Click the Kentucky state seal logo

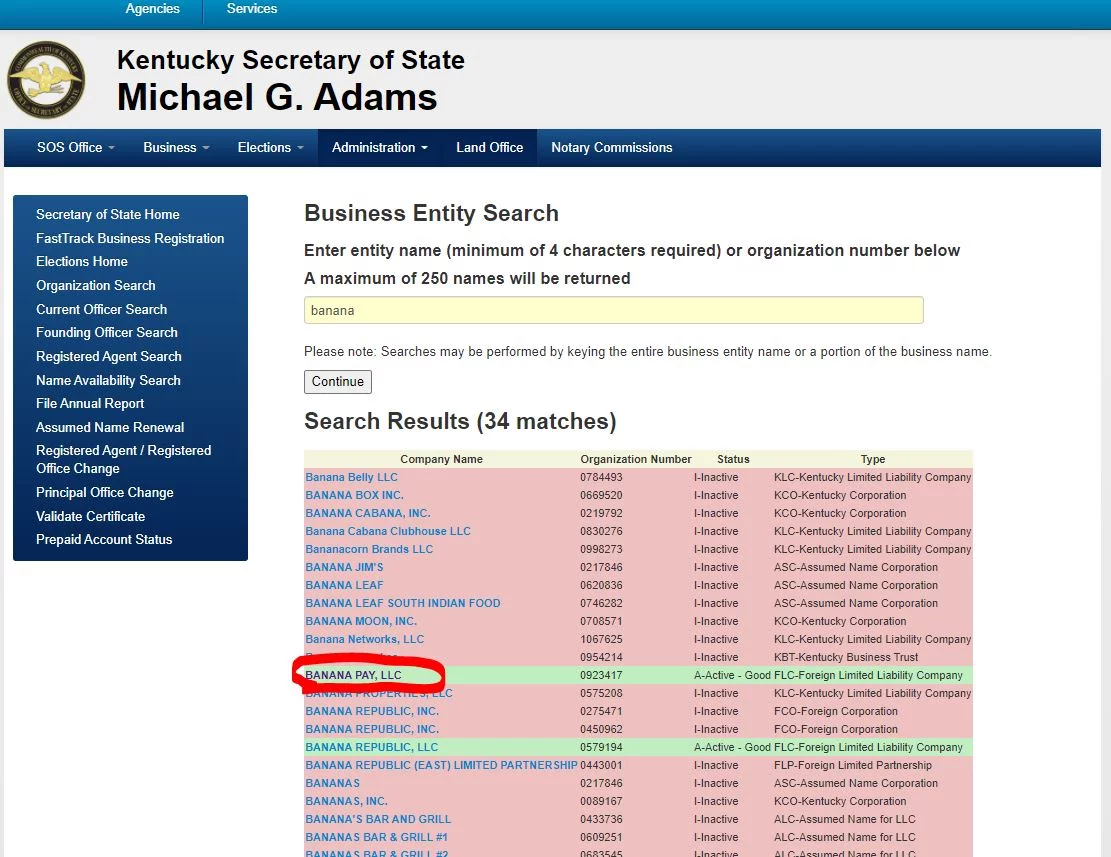[46, 80]
